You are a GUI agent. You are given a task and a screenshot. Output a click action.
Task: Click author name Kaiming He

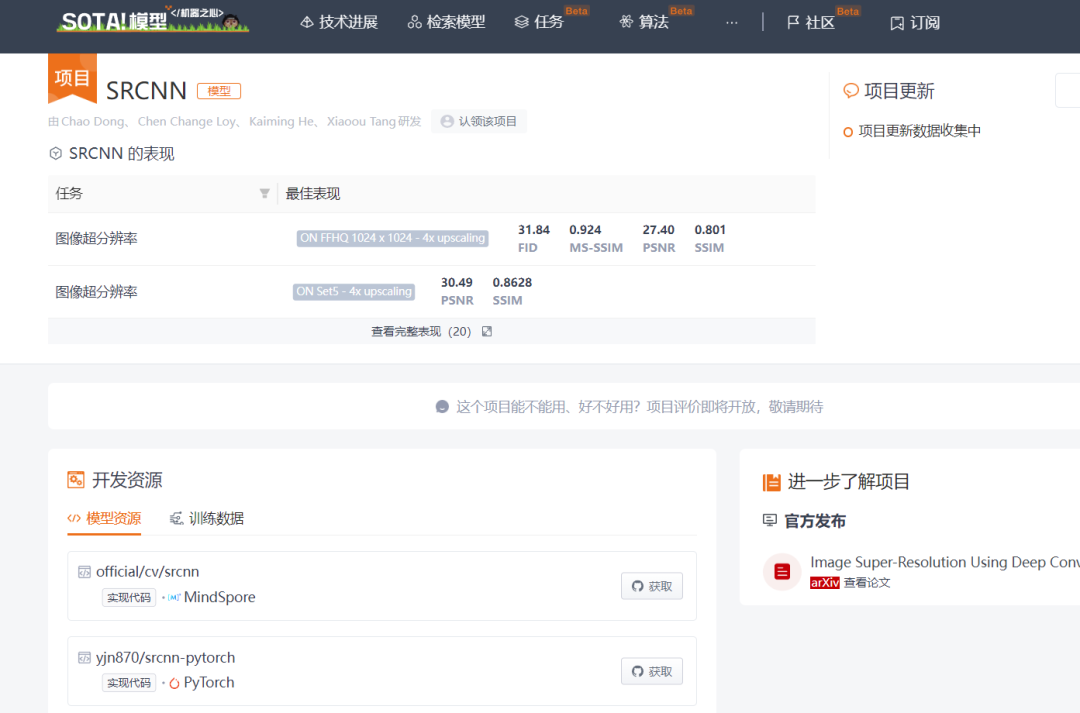tap(281, 121)
